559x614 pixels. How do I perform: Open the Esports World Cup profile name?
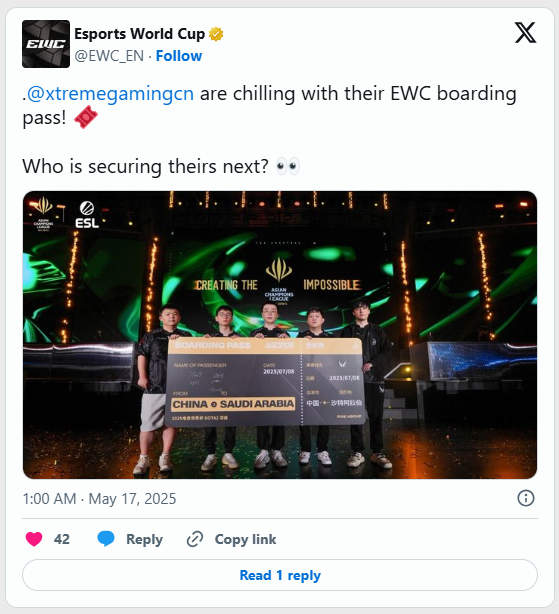[x=139, y=34]
